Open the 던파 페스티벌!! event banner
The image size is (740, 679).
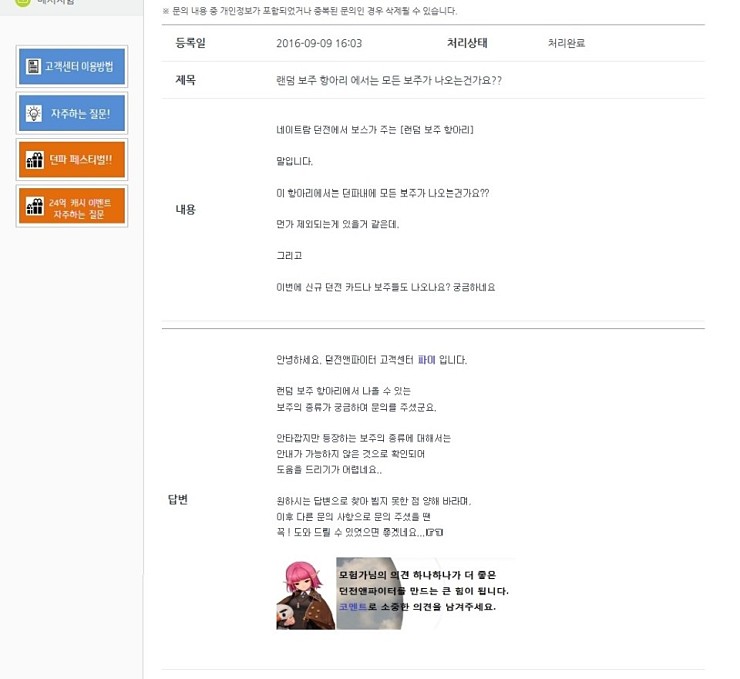click(72, 159)
